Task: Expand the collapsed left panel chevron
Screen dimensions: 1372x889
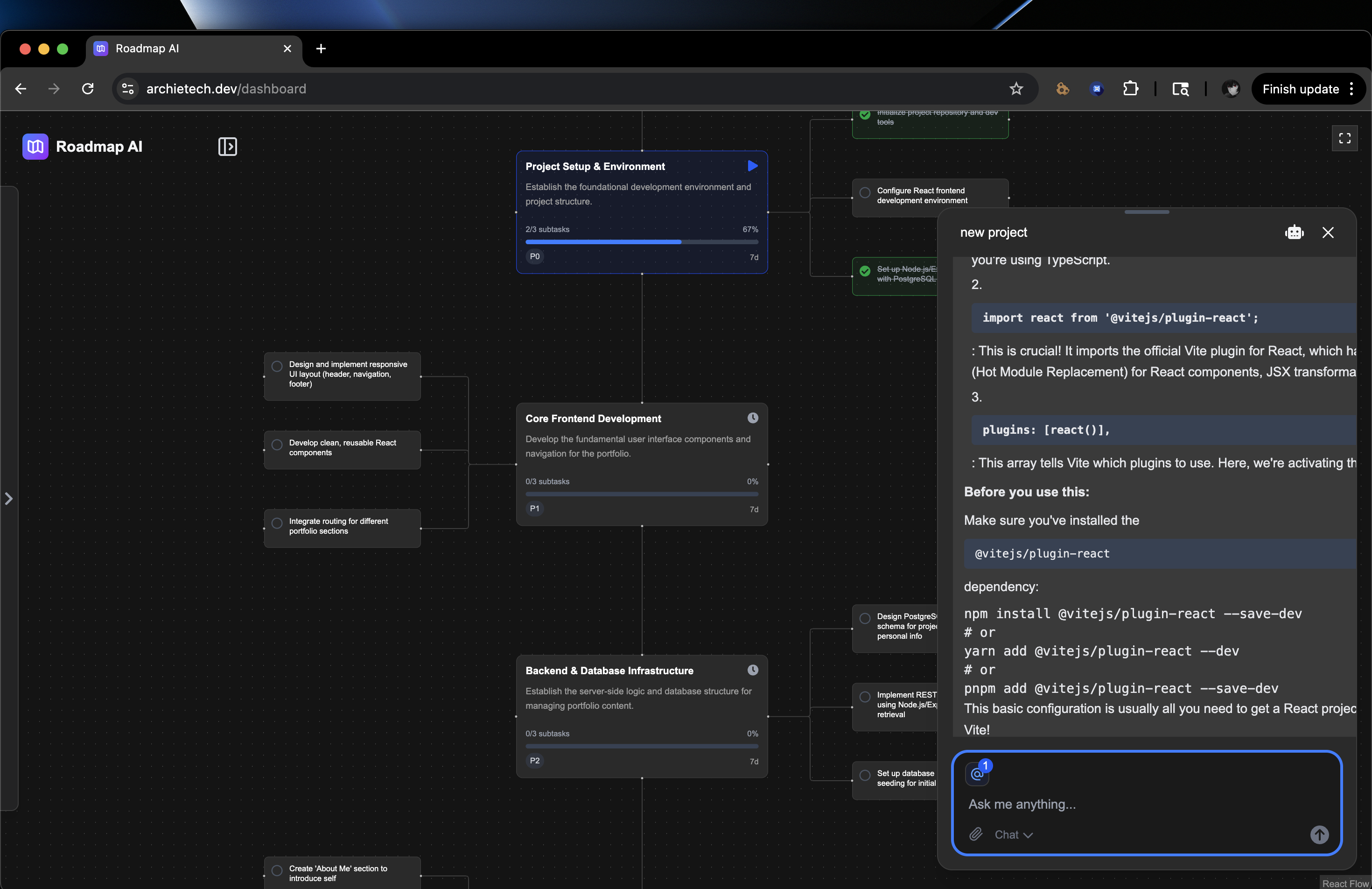Action: 9,499
